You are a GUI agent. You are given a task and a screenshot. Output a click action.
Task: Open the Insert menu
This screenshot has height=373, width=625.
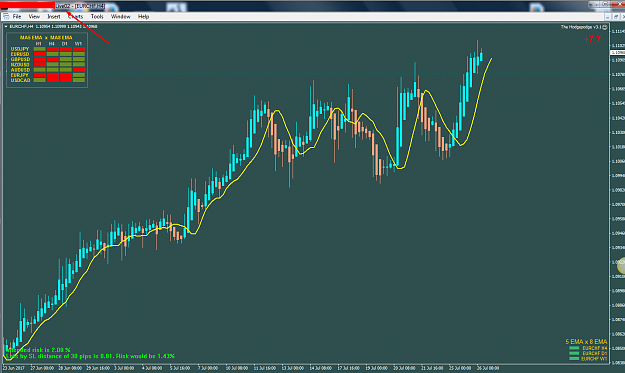click(x=54, y=16)
